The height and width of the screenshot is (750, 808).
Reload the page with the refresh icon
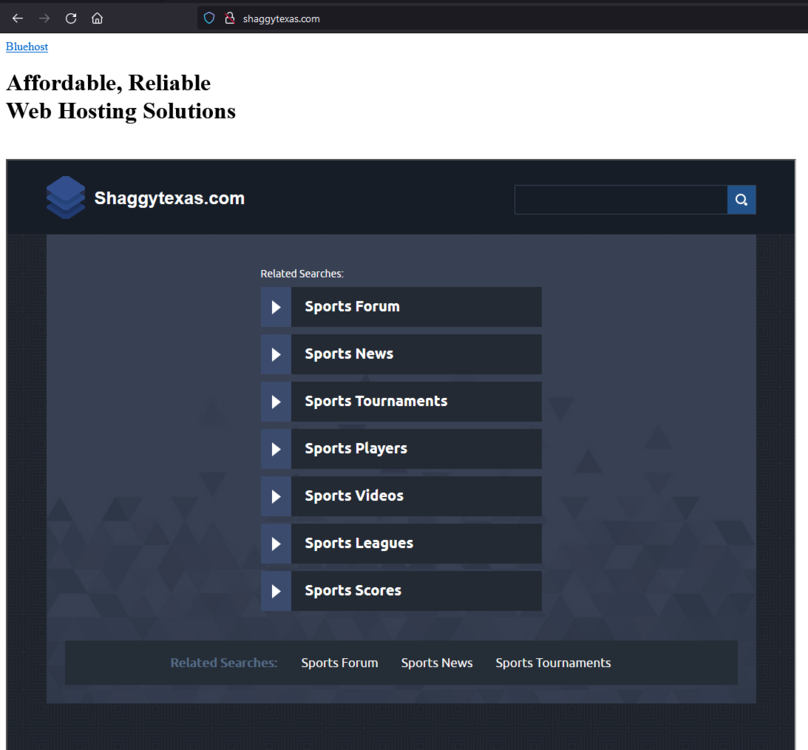click(x=69, y=17)
